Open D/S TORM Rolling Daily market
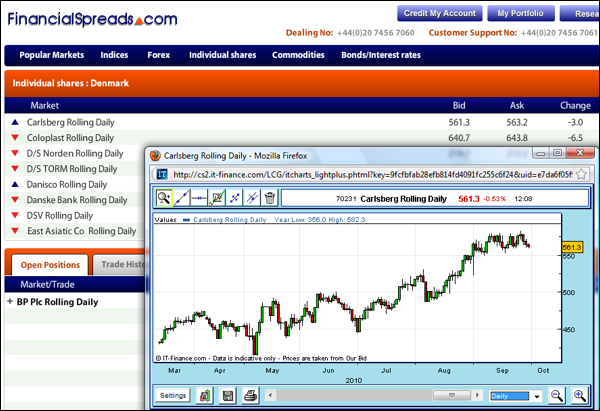Screen dimensions: 600x411 tap(72, 169)
